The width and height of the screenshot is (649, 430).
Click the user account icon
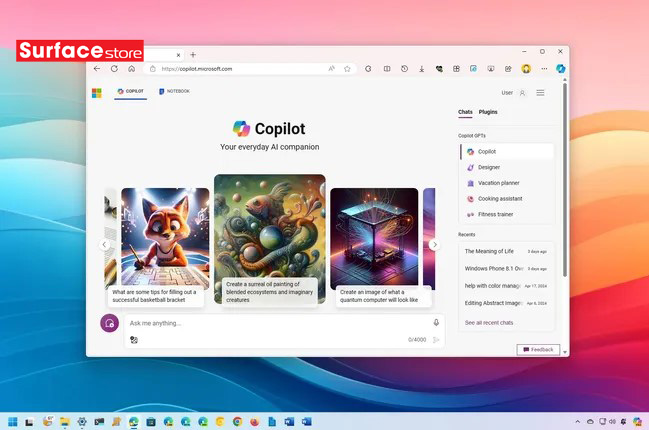tap(522, 92)
